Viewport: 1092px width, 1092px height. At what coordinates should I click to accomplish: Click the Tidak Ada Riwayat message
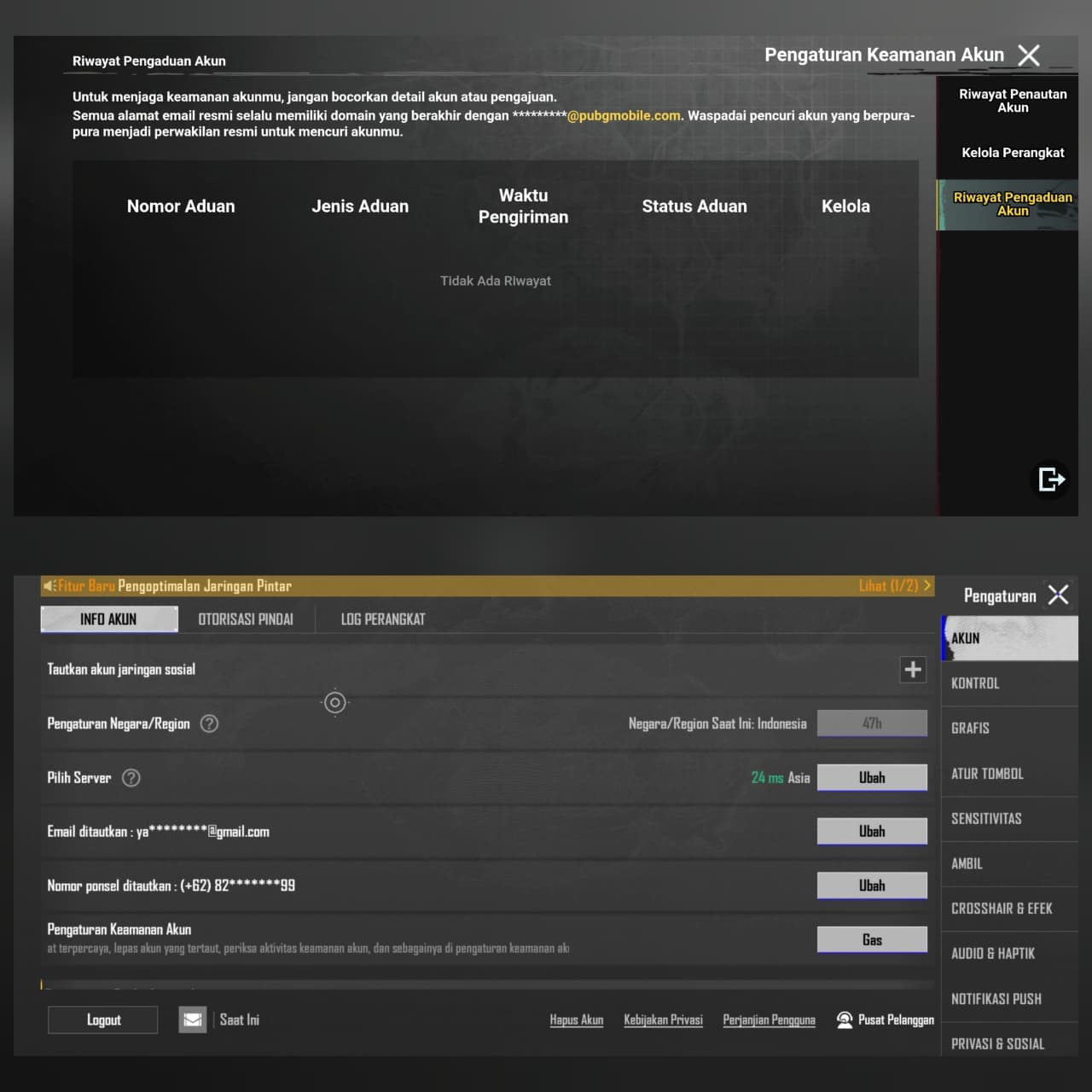coord(496,281)
